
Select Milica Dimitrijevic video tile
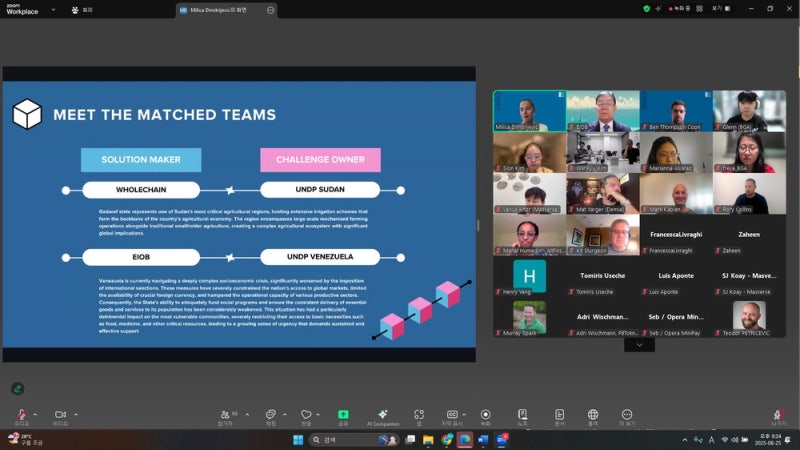(530, 111)
